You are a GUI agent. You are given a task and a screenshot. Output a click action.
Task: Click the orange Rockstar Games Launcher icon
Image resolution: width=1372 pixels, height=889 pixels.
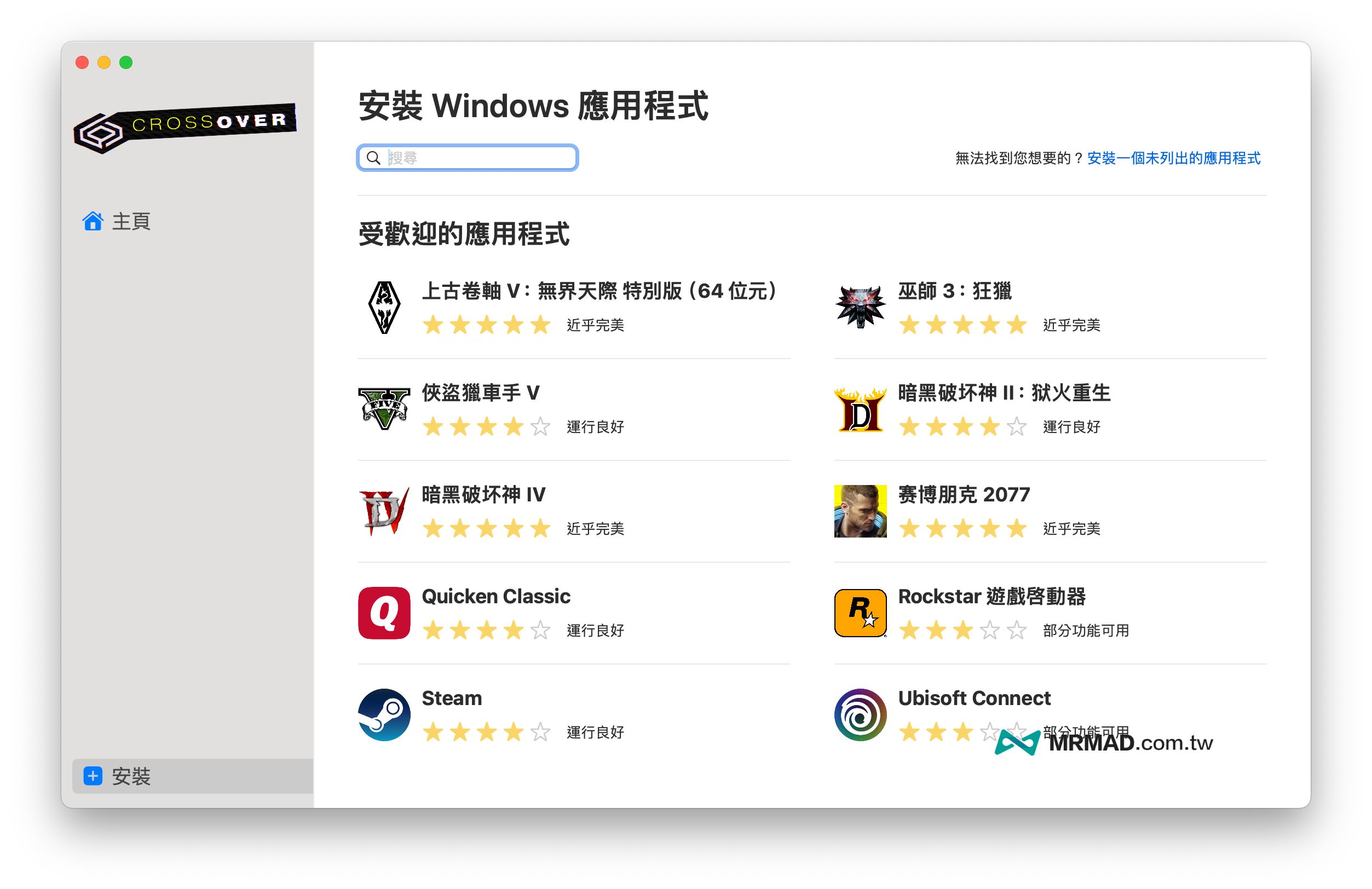click(x=860, y=613)
